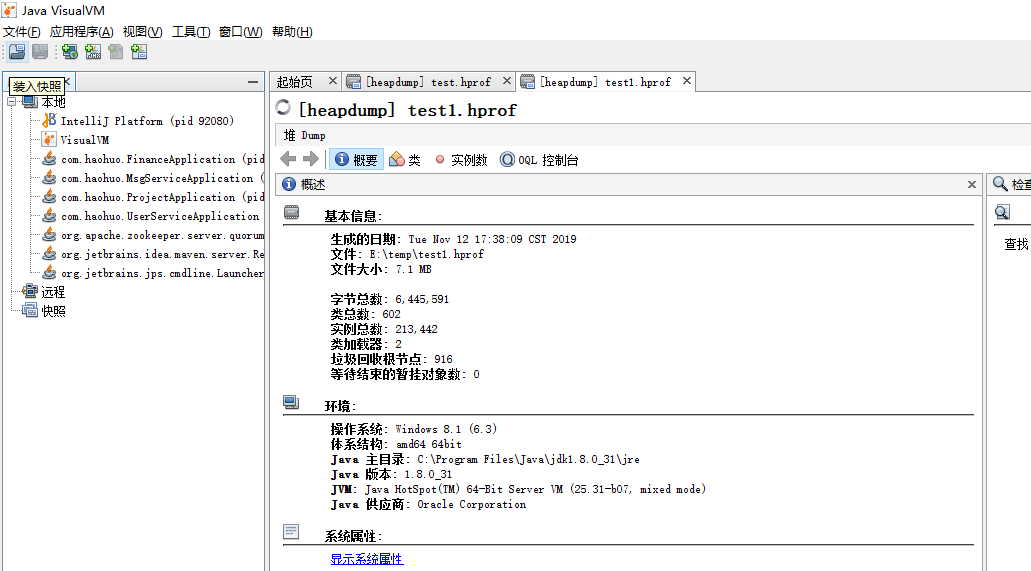Show the 概要 summary view
The height and width of the screenshot is (571, 1031).
click(x=356, y=160)
